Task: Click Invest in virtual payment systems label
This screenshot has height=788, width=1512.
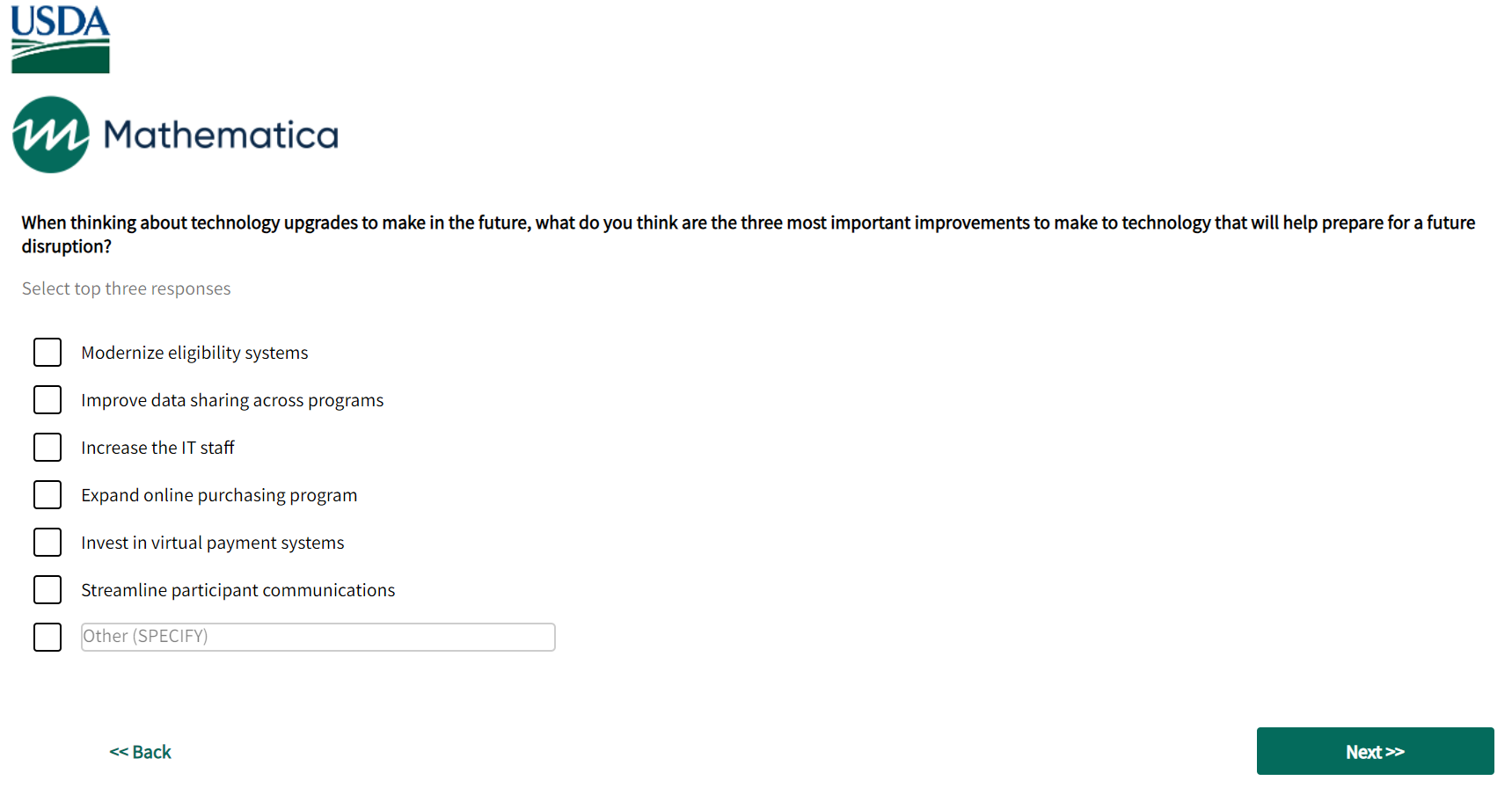Action: (x=212, y=543)
